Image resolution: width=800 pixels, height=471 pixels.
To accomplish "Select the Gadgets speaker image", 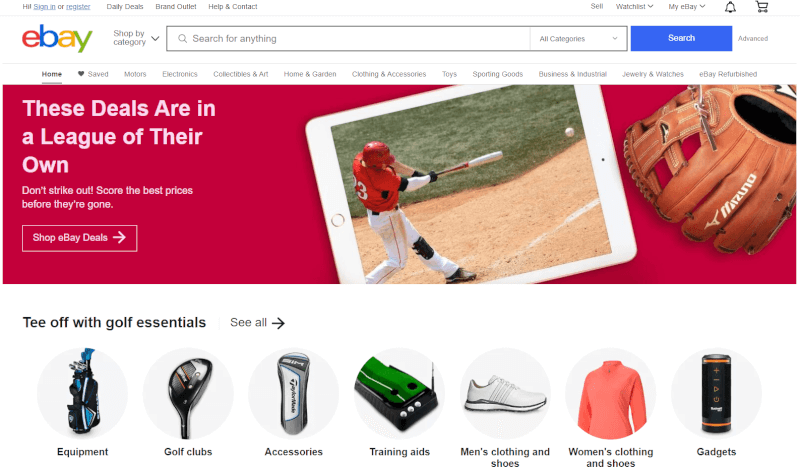I will point(716,393).
